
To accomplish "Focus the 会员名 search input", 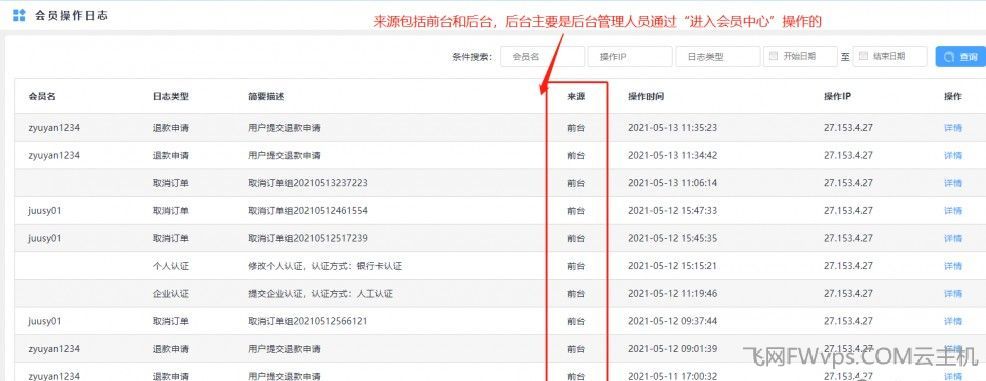I will tap(543, 57).
